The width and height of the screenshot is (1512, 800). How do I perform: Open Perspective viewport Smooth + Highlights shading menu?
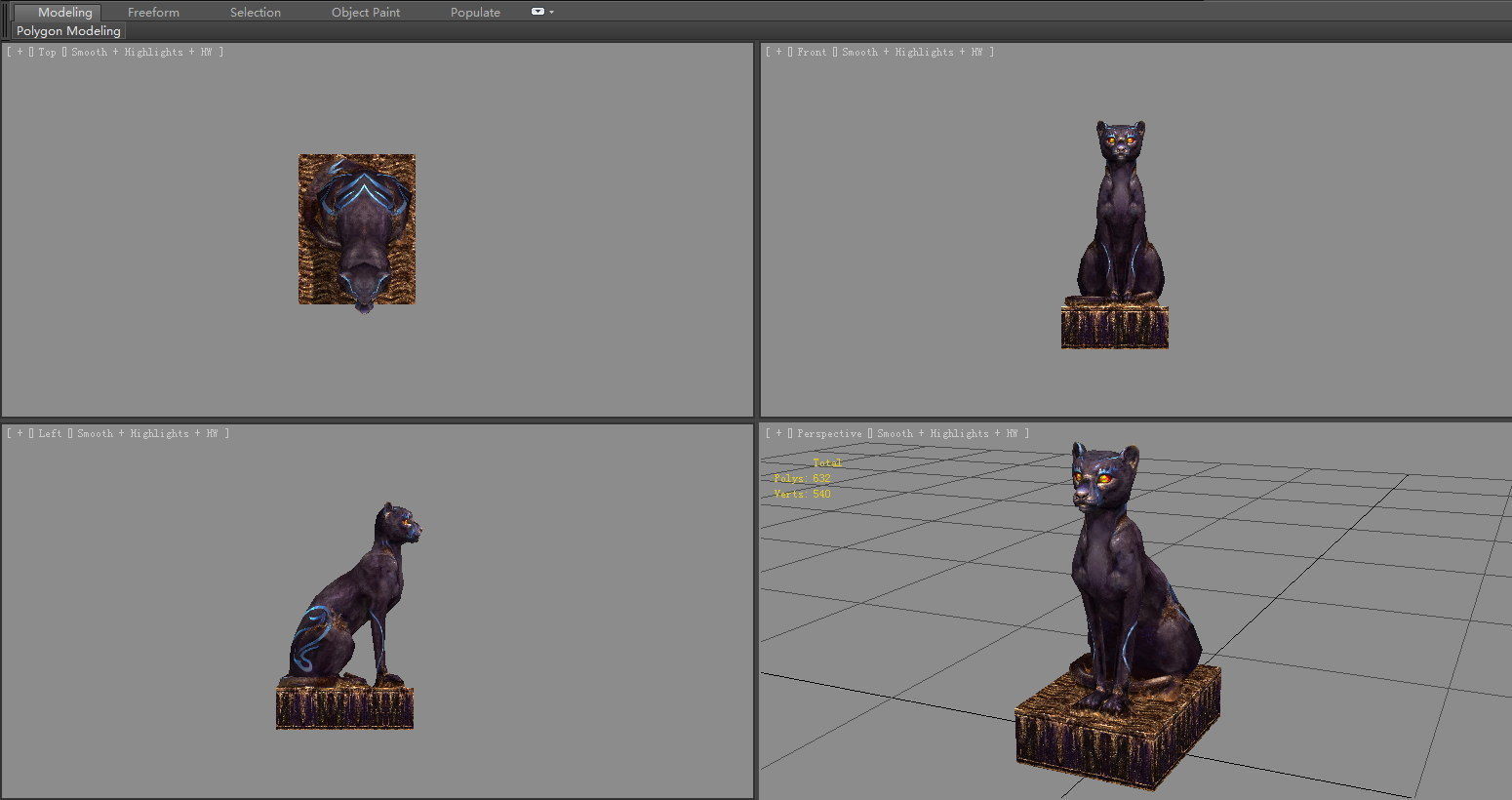point(947,433)
